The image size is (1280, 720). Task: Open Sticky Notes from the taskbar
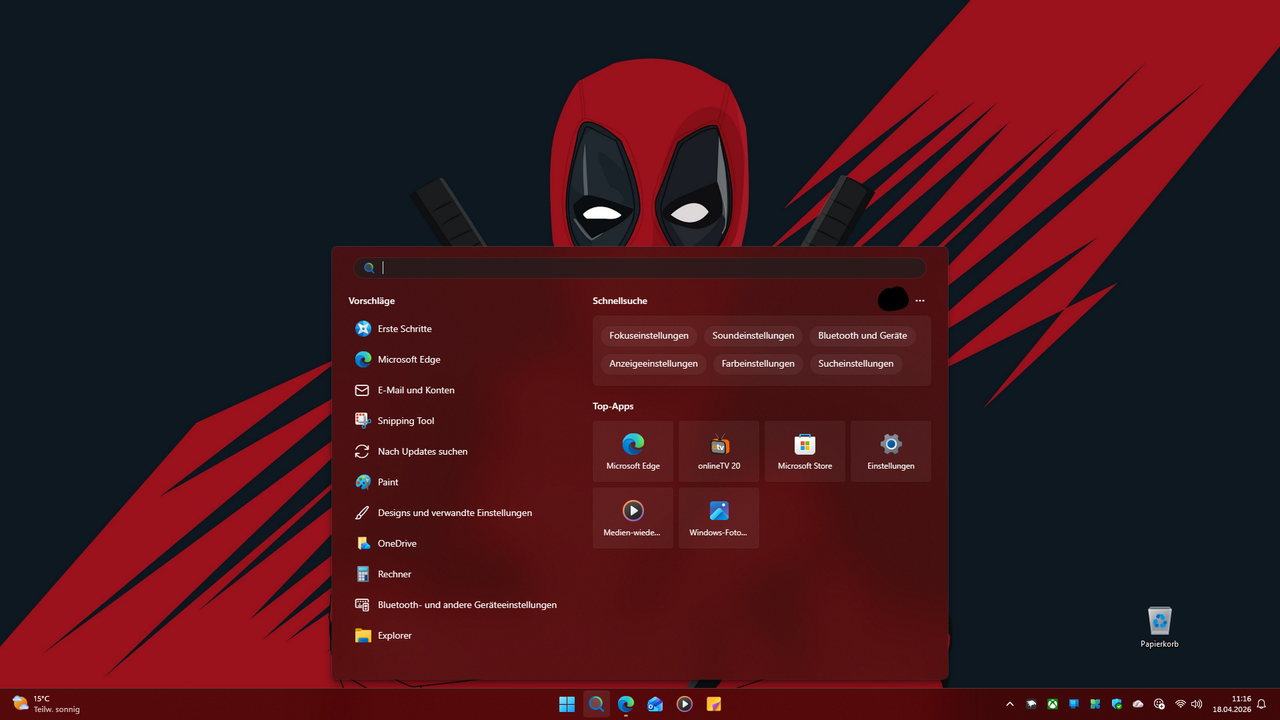[x=714, y=704]
